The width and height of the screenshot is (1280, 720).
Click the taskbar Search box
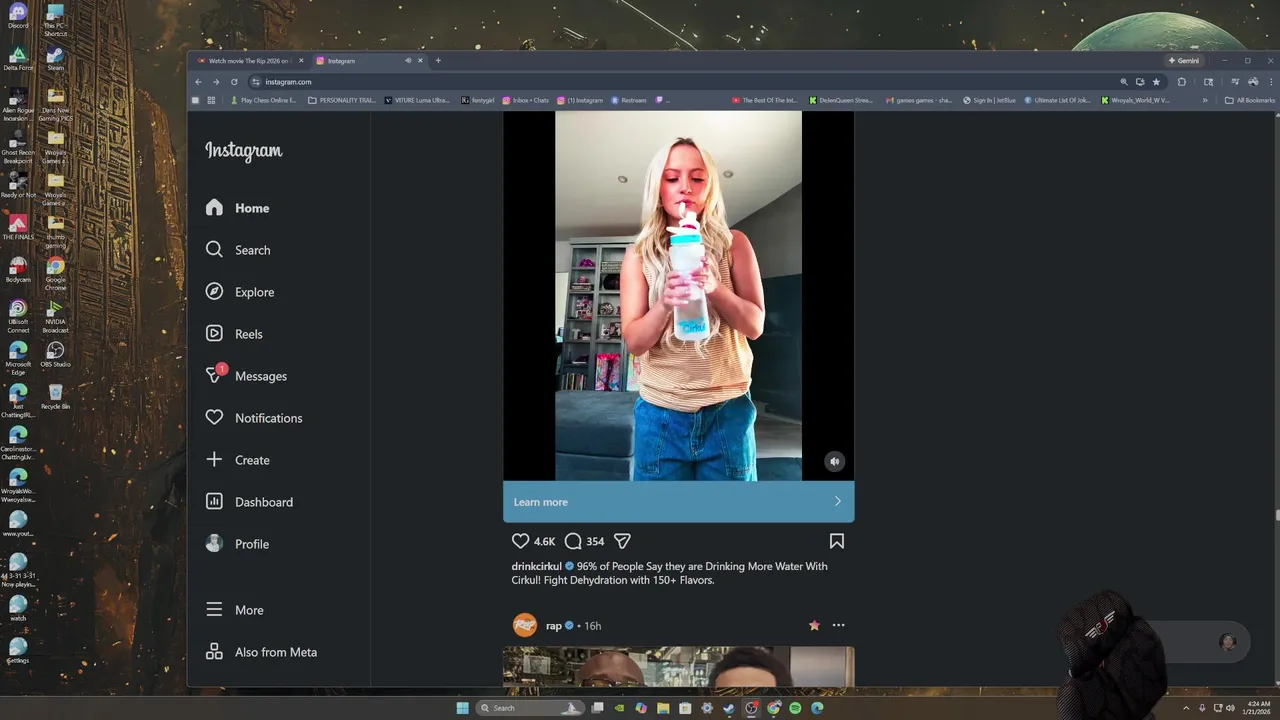pos(530,708)
